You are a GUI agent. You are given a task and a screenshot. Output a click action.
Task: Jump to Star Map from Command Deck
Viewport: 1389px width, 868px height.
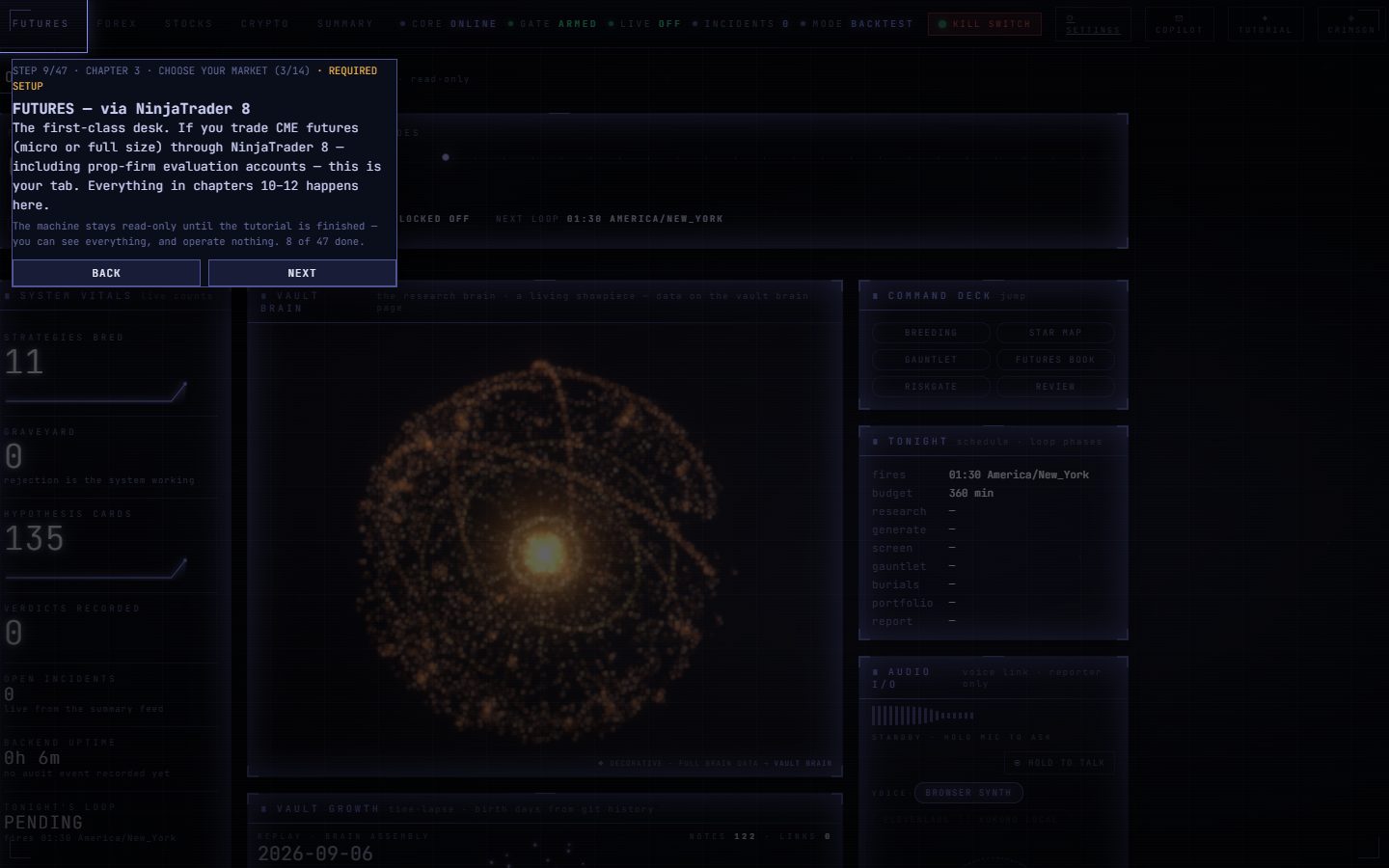click(1055, 333)
